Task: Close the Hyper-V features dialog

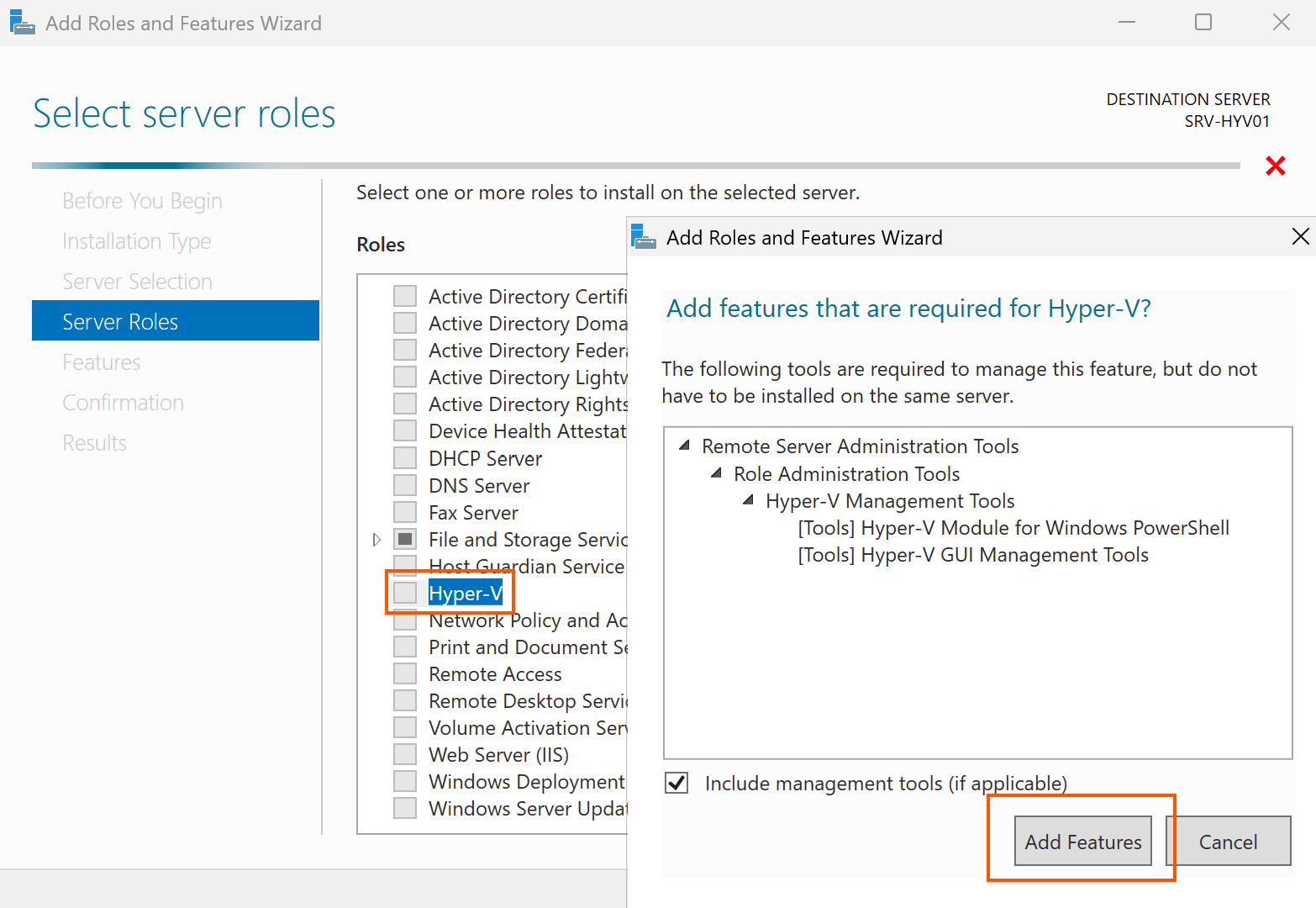Action: coord(1300,237)
